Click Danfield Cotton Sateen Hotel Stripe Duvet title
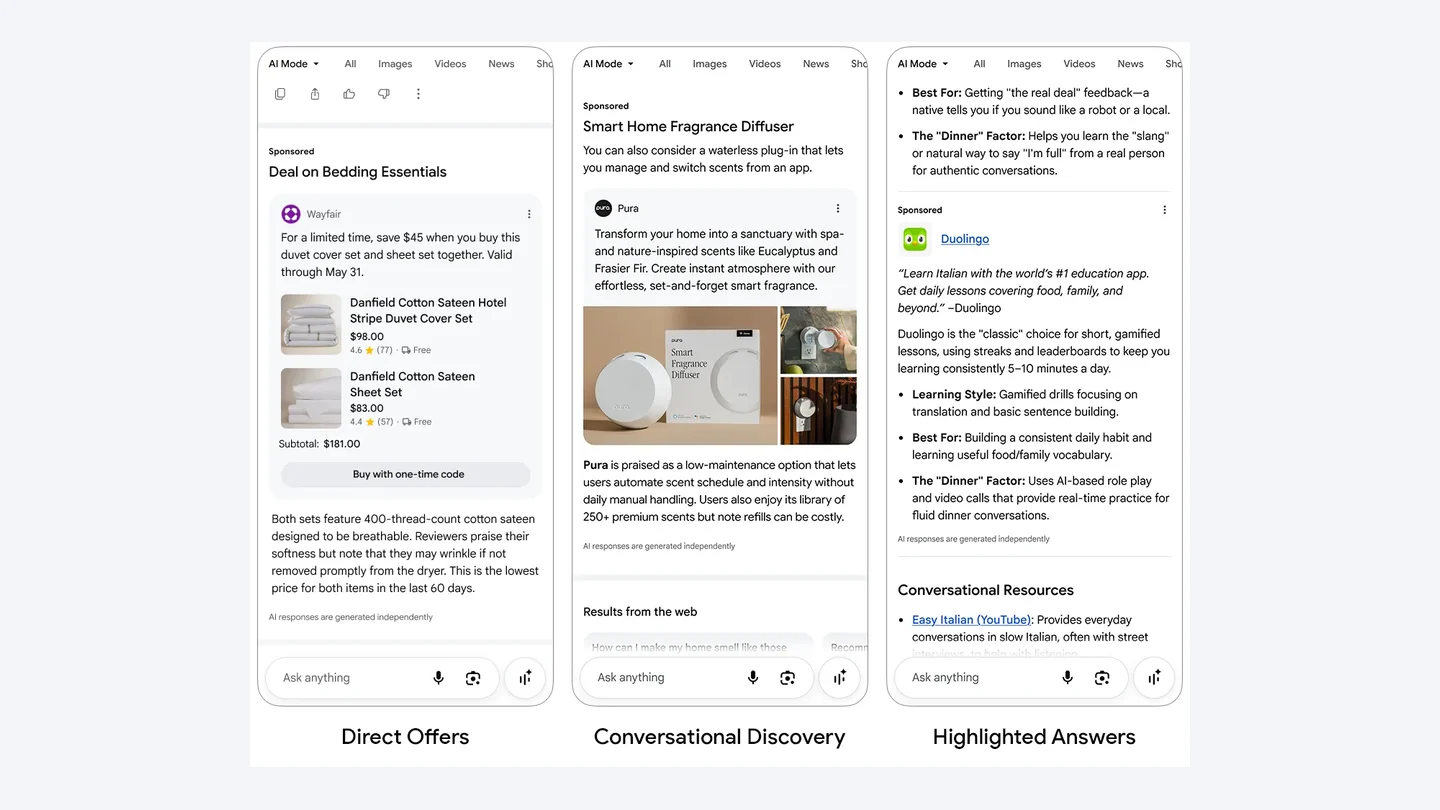Viewport: 1440px width, 810px height. [428, 310]
